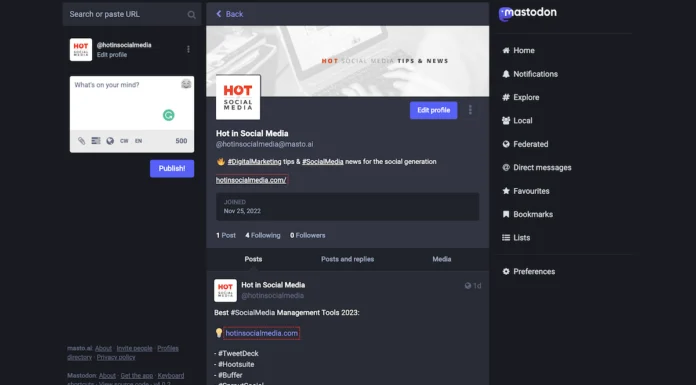Screen dimensions: 696x385
Task: Open hotinsocialmedia.com/ profile link
Action: tap(251, 180)
